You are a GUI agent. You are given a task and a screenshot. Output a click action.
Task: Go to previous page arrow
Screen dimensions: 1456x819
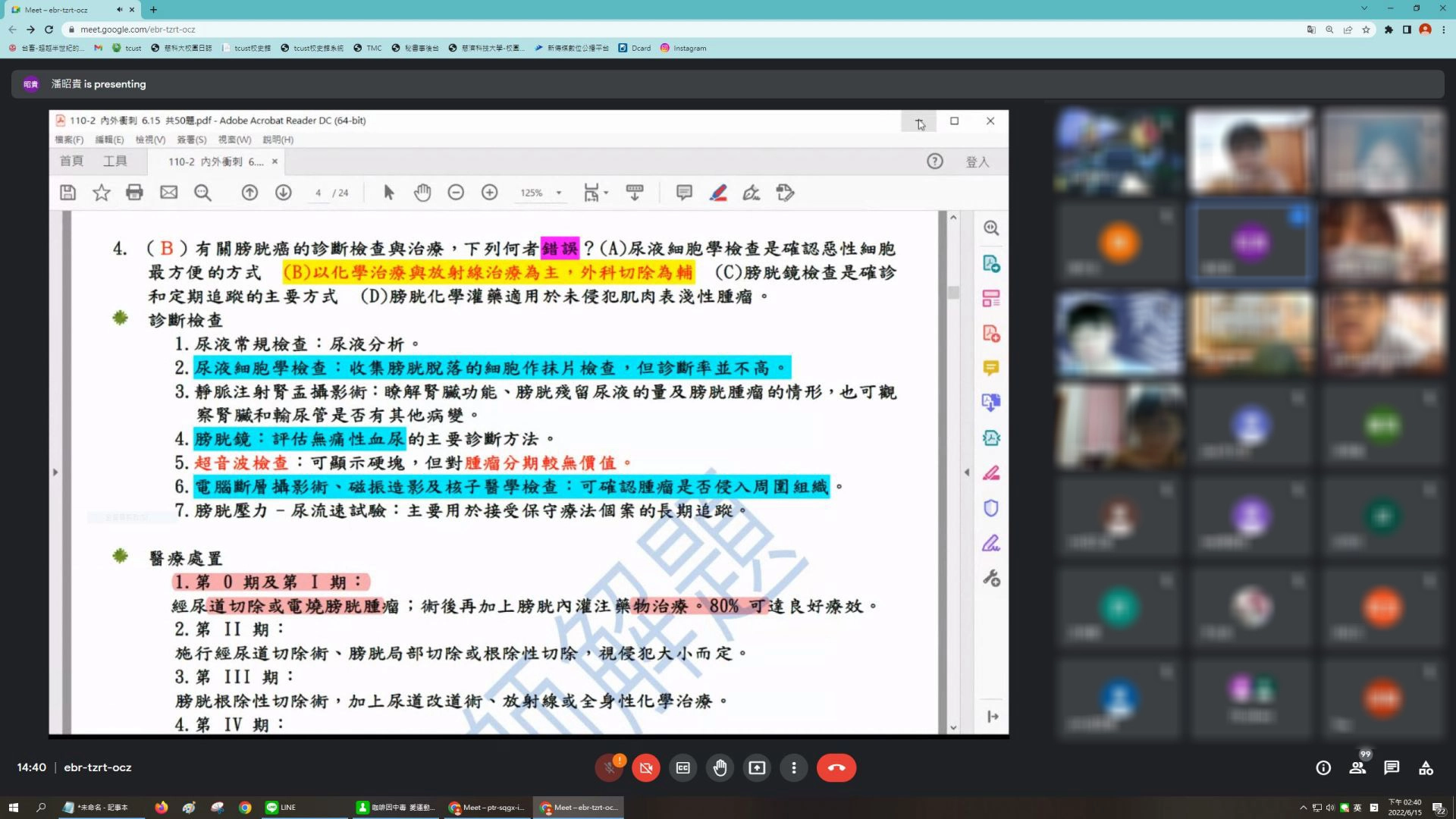[x=249, y=193]
